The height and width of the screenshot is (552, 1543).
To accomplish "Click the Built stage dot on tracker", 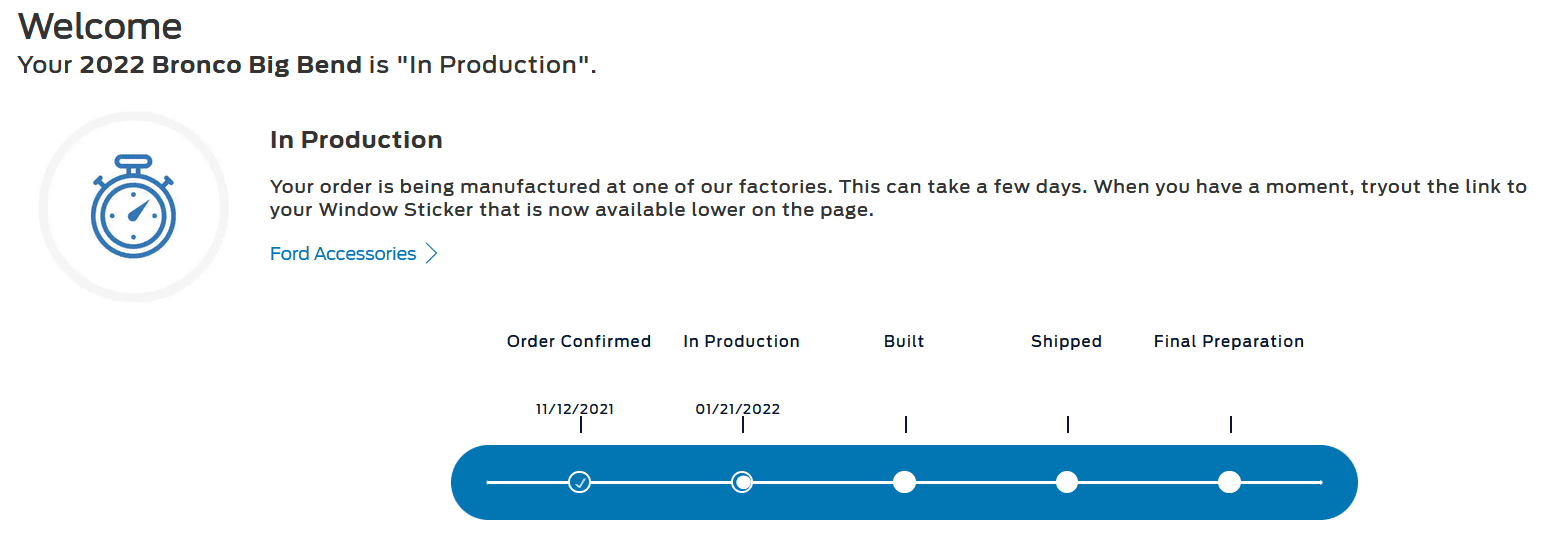I will pos(904,482).
